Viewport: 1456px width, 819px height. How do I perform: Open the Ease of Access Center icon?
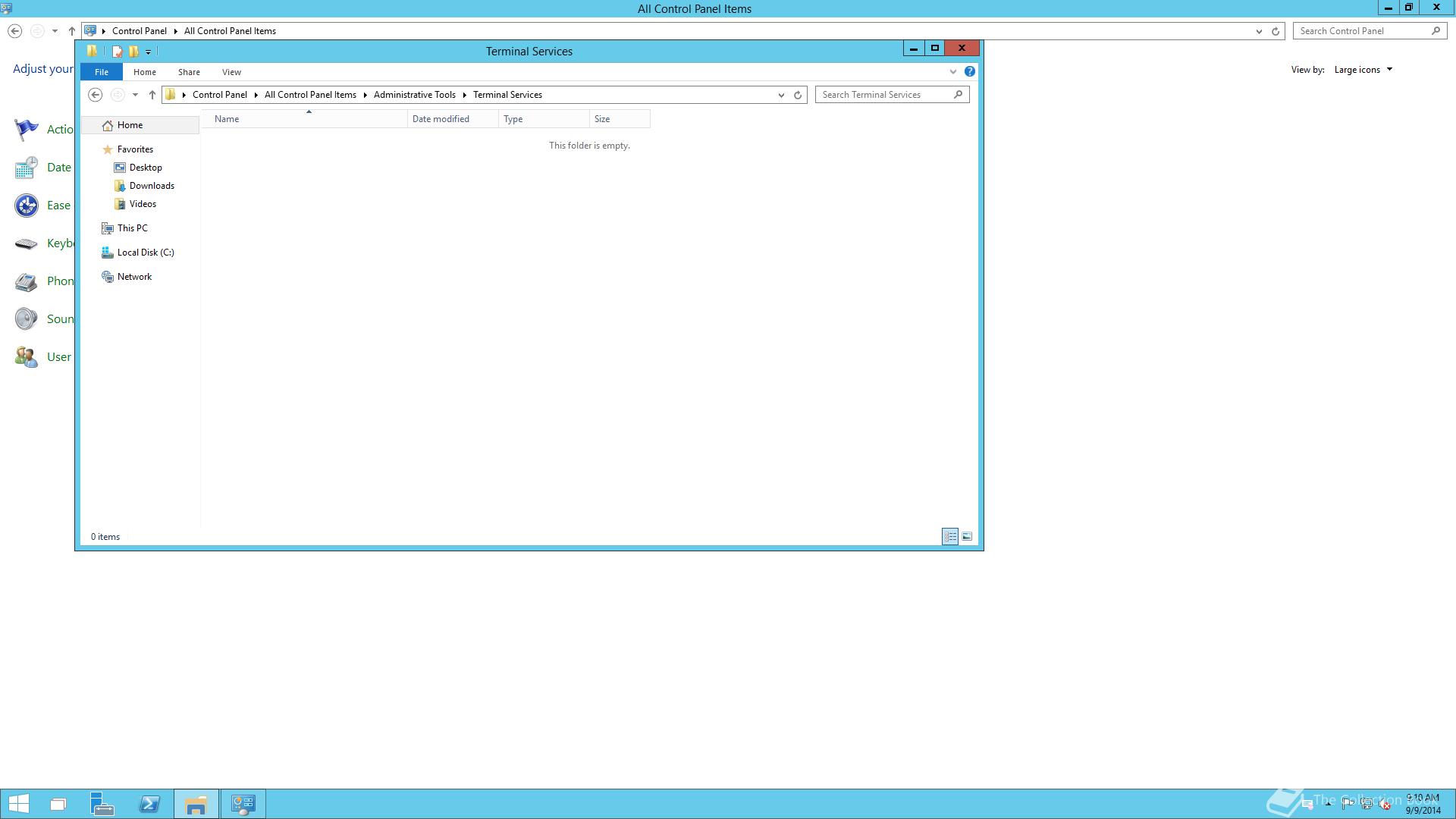point(27,206)
